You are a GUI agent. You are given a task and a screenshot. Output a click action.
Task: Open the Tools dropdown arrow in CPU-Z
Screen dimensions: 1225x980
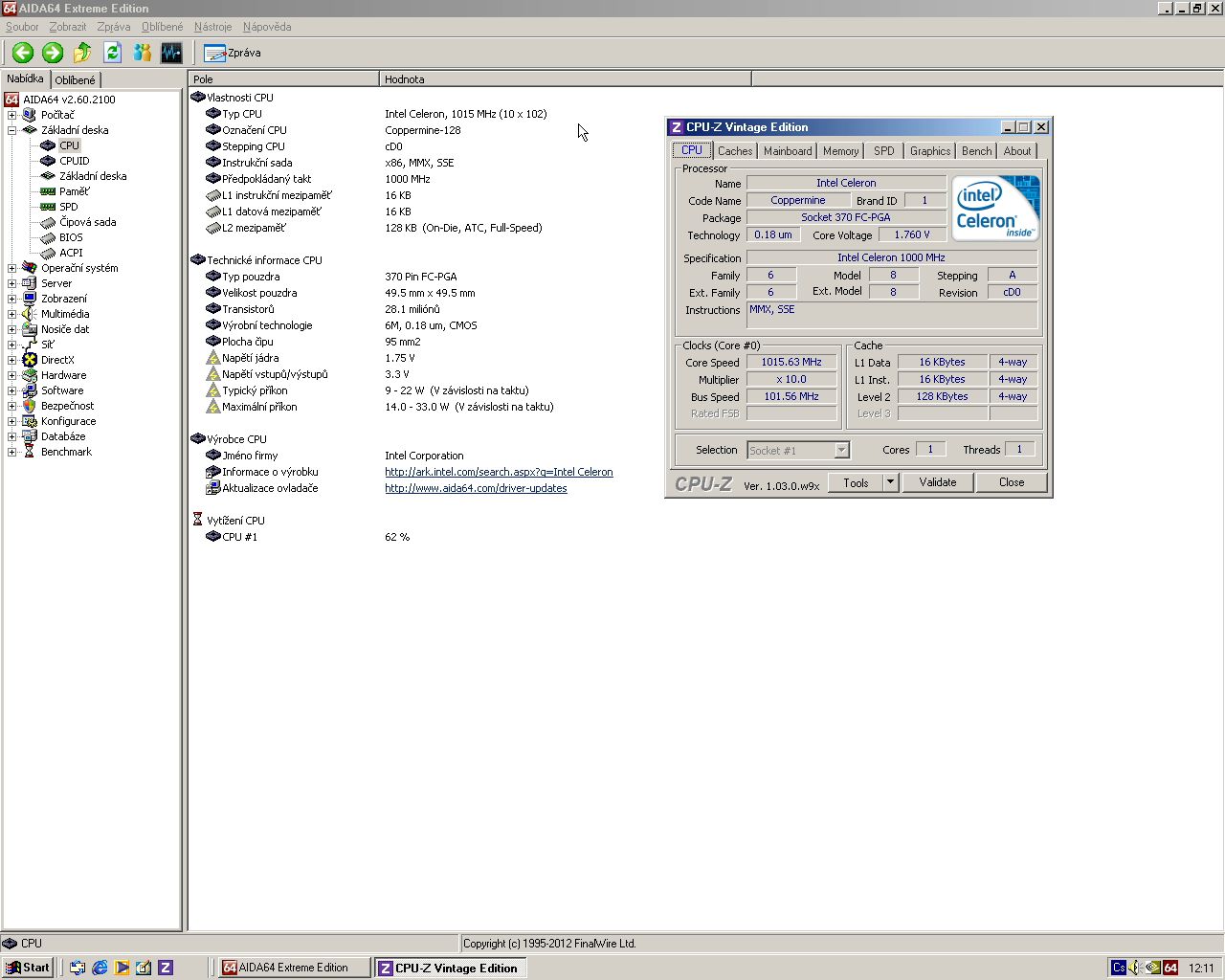pos(890,482)
